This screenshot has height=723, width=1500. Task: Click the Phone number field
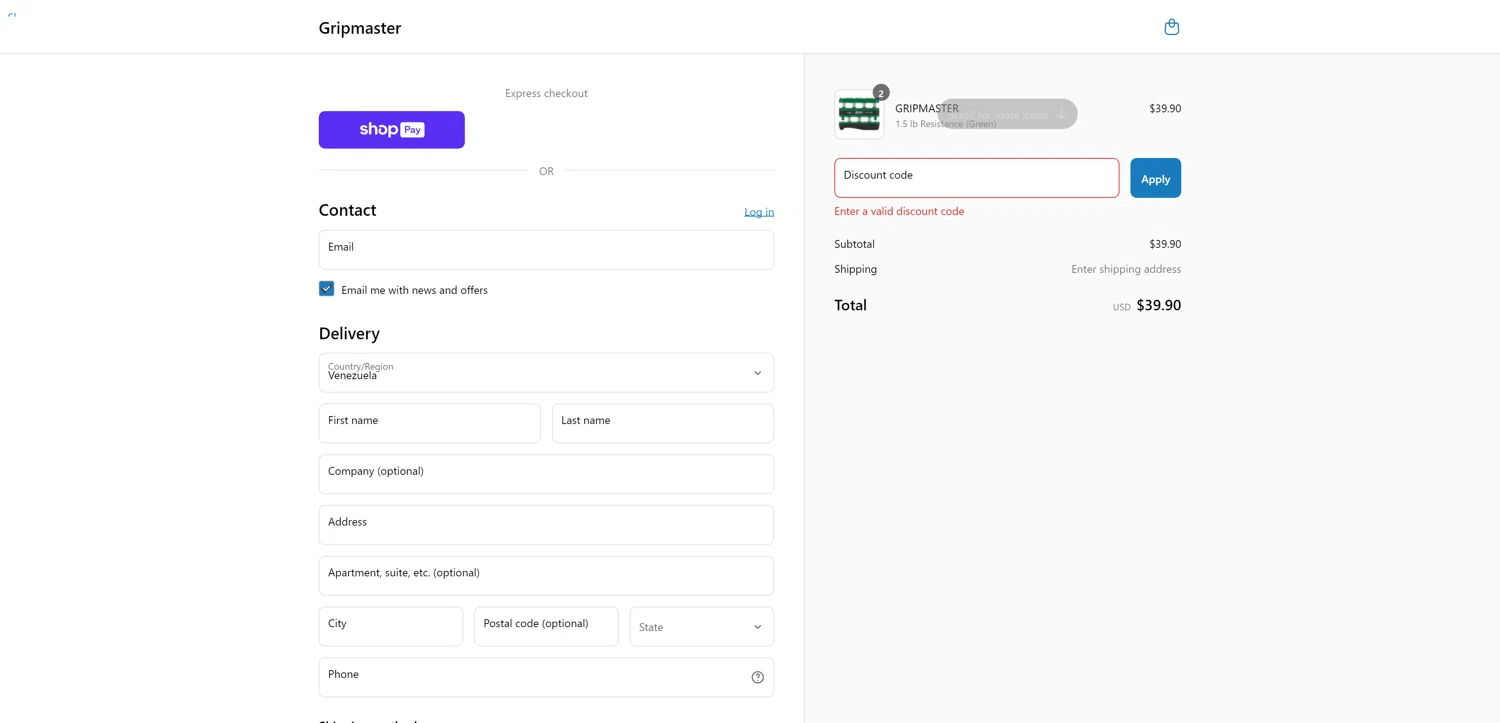coord(546,678)
